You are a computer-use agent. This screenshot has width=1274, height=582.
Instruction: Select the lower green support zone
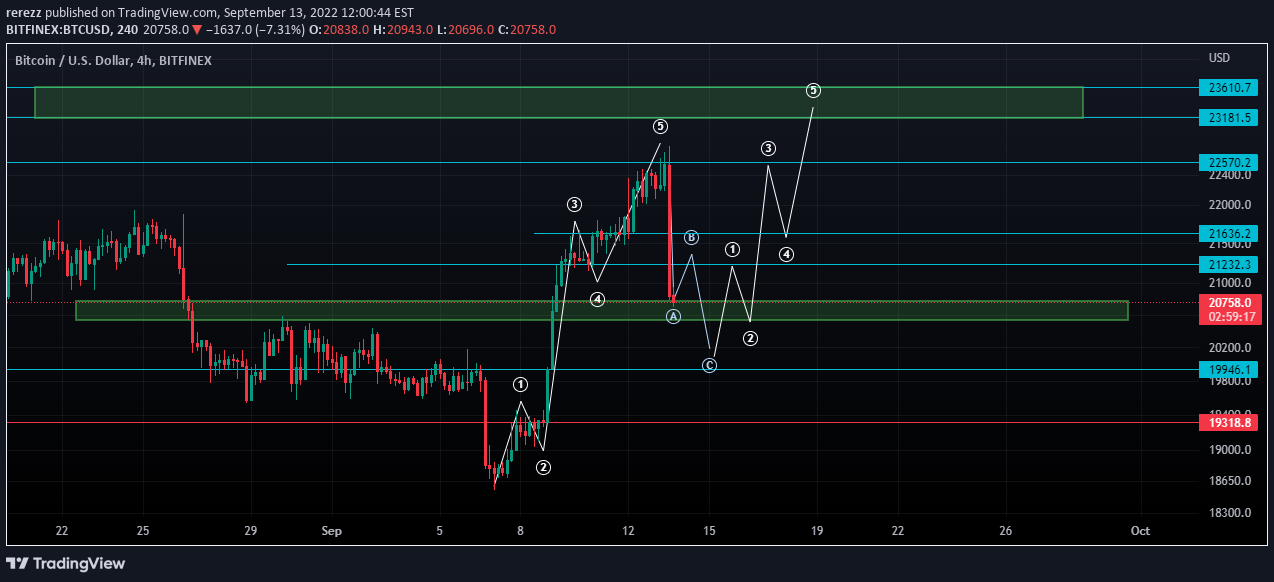[602, 311]
